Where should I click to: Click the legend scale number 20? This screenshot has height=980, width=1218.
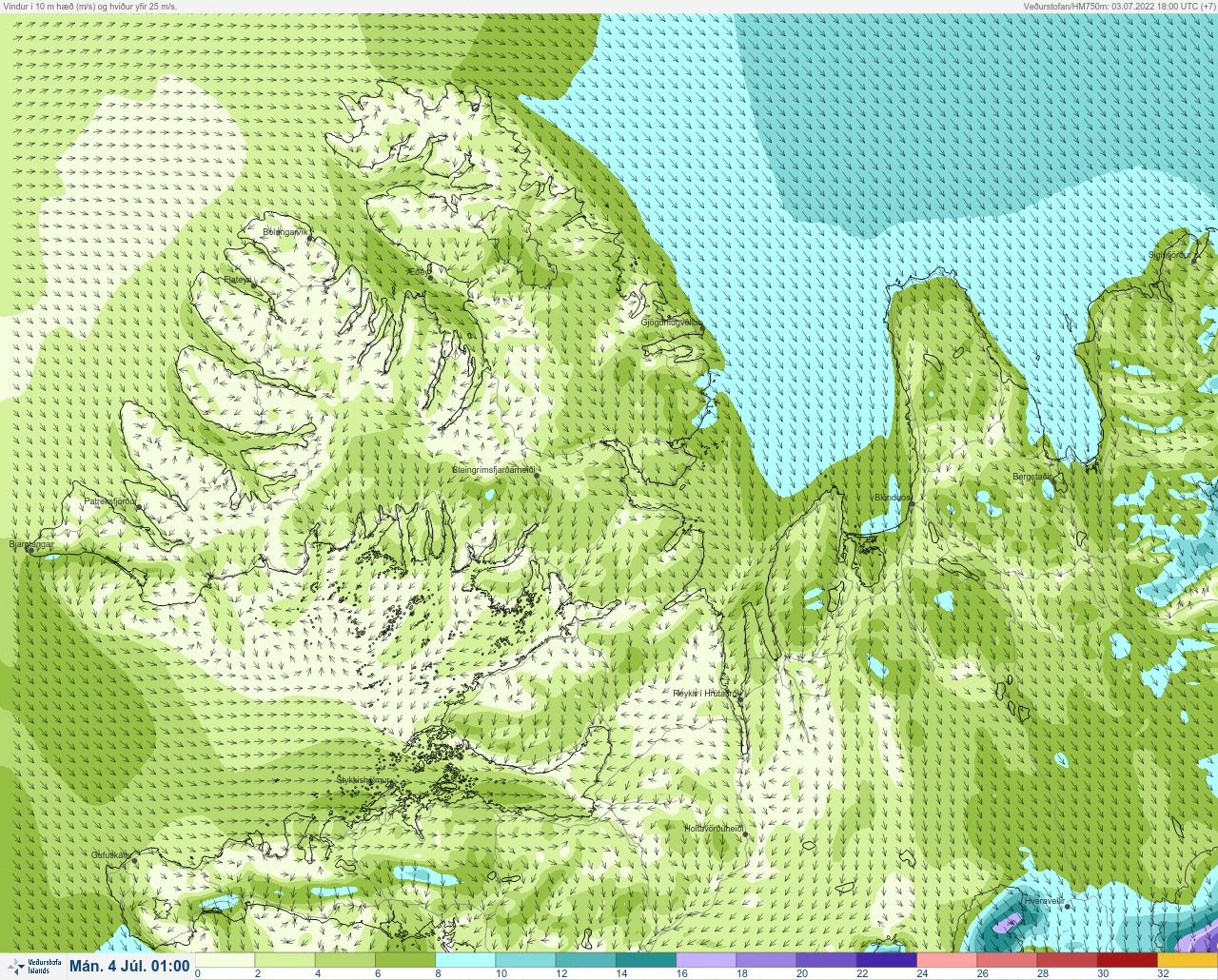click(802, 973)
